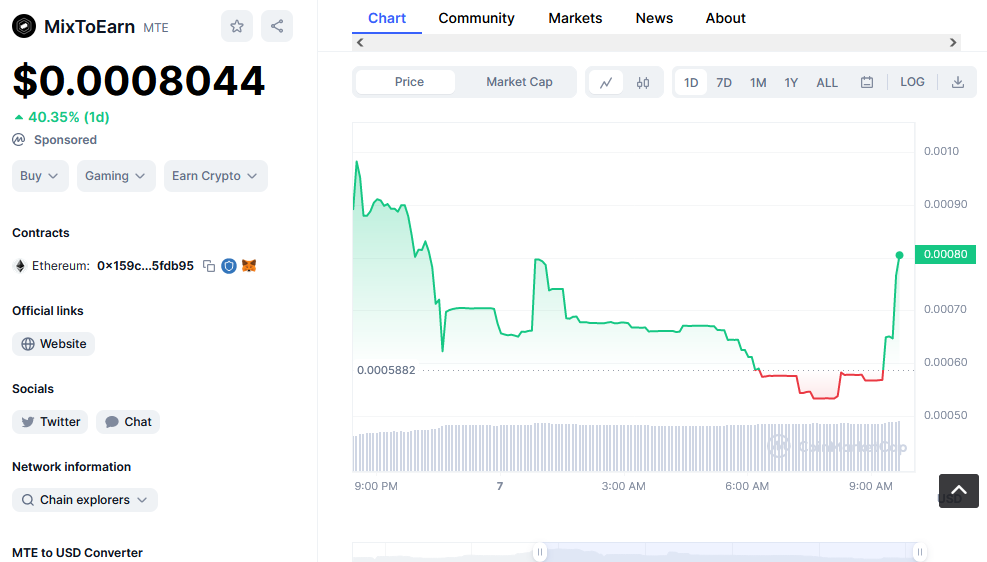Toggle LOG scale on chart
The height and width of the screenshot is (562, 987).
coord(912,82)
